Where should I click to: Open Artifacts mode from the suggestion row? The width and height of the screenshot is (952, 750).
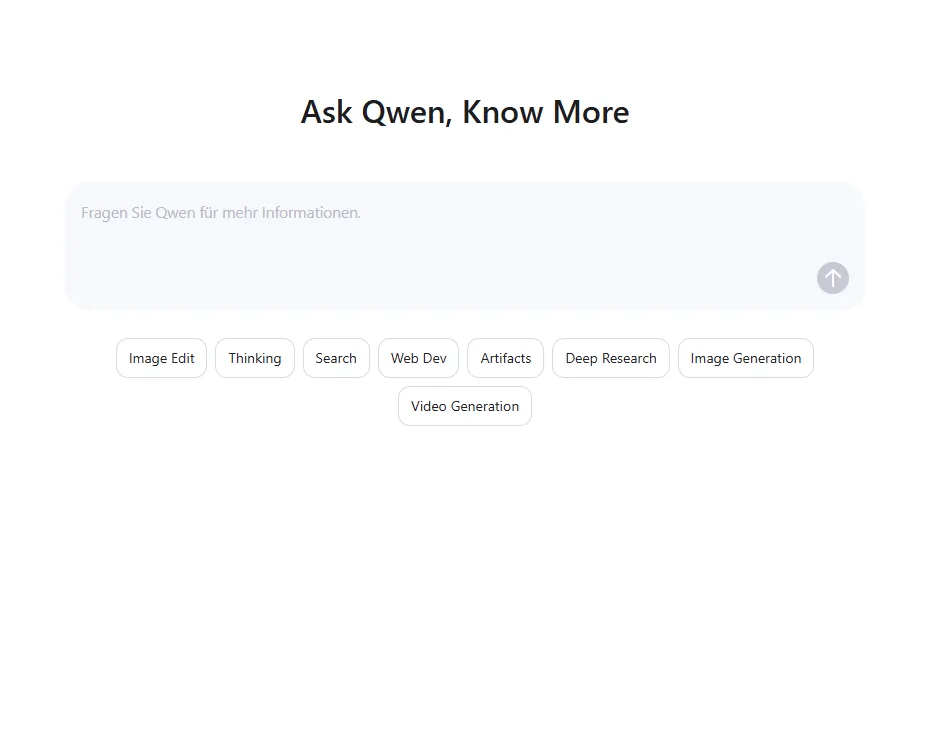(x=506, y=358)
